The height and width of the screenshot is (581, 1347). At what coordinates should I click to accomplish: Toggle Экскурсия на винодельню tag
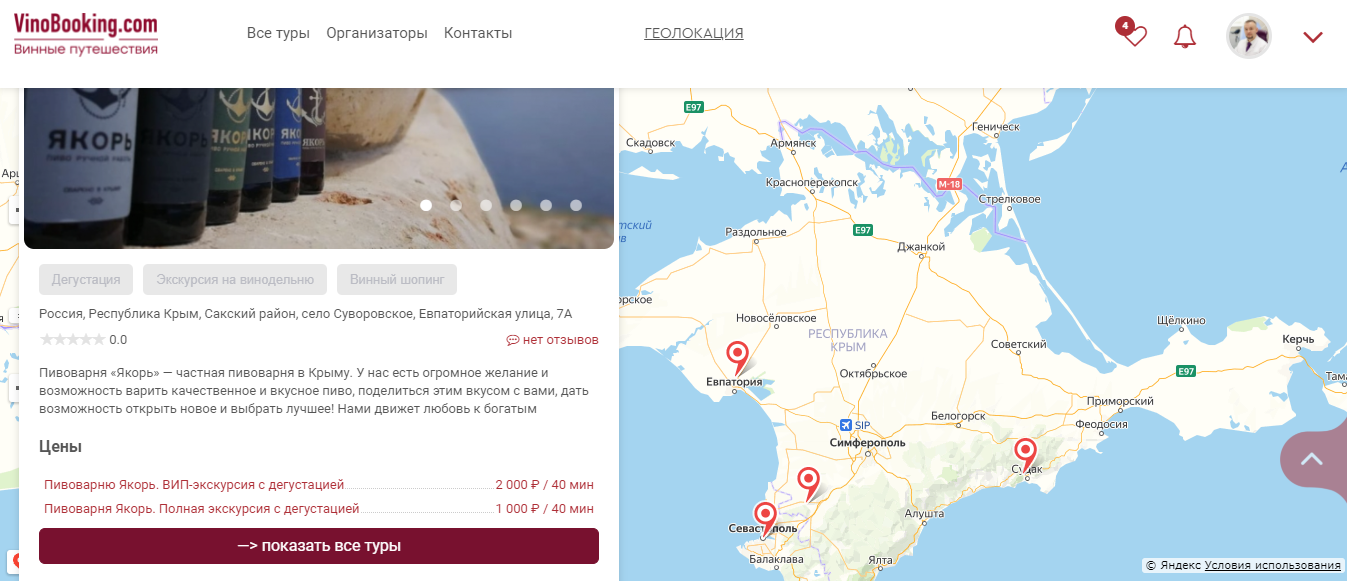235,280
